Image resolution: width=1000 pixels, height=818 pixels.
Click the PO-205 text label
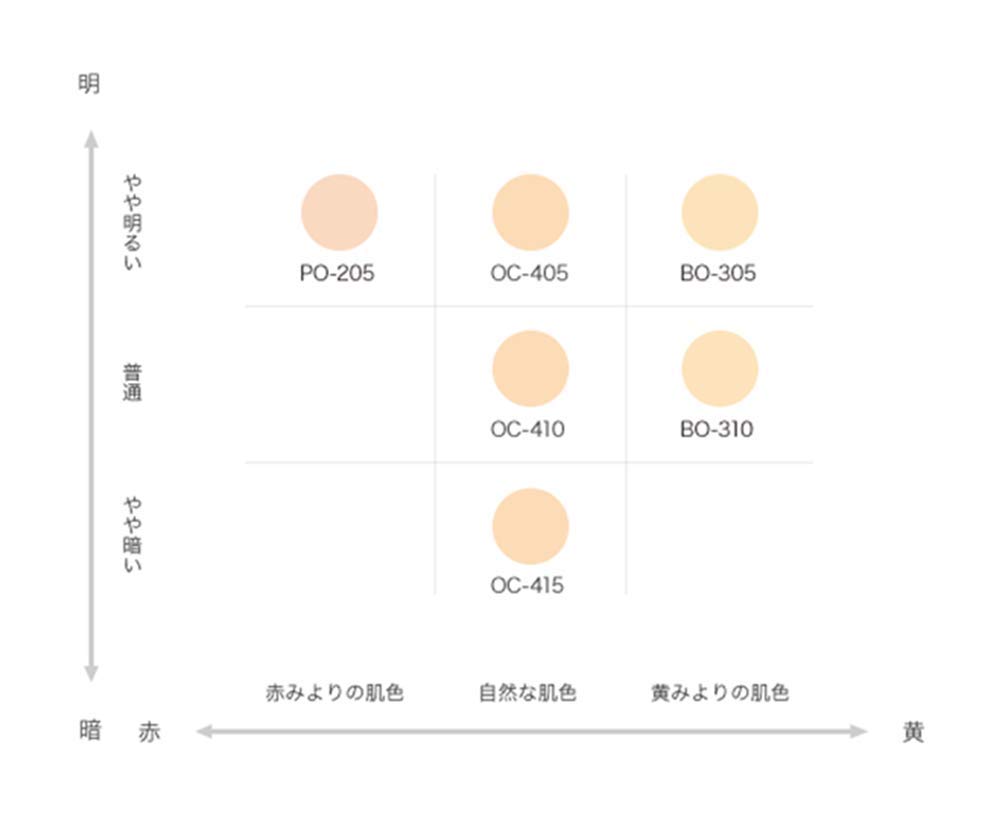(x=337, y=273)
